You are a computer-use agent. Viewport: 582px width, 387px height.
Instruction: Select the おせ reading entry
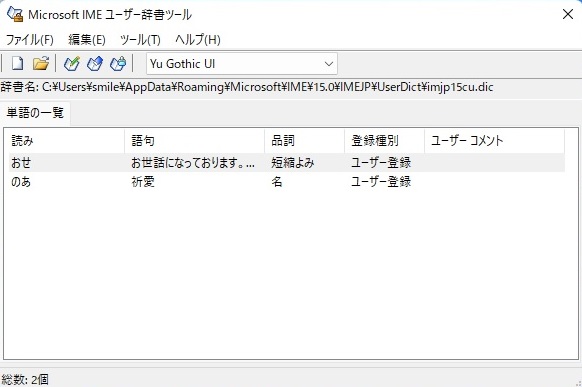pos(21,163)
